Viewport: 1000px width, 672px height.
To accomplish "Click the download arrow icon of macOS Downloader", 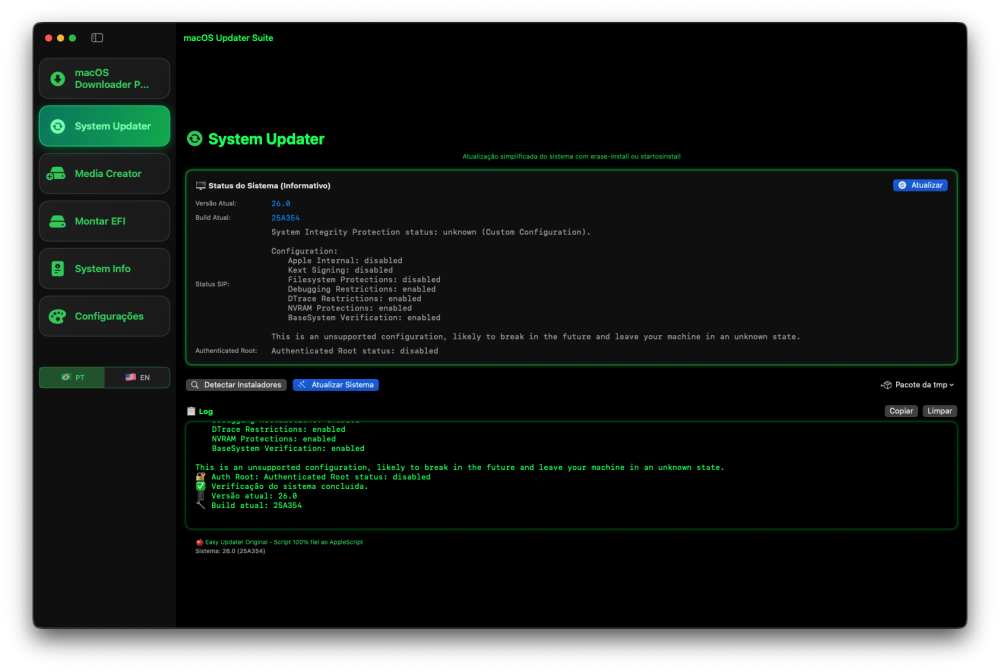I will click(57, 78).
